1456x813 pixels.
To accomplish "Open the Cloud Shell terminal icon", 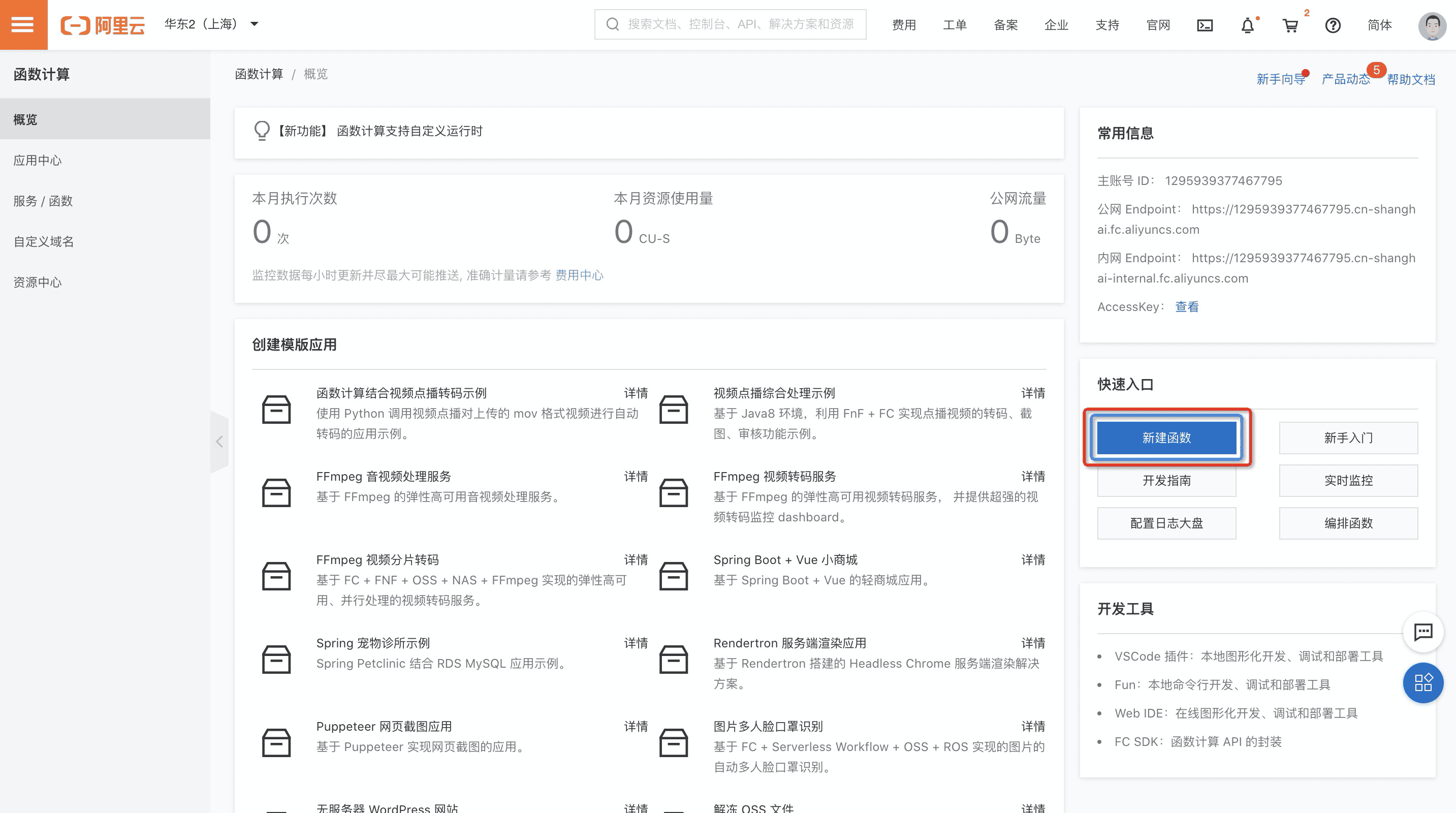I will [1205, 25].
